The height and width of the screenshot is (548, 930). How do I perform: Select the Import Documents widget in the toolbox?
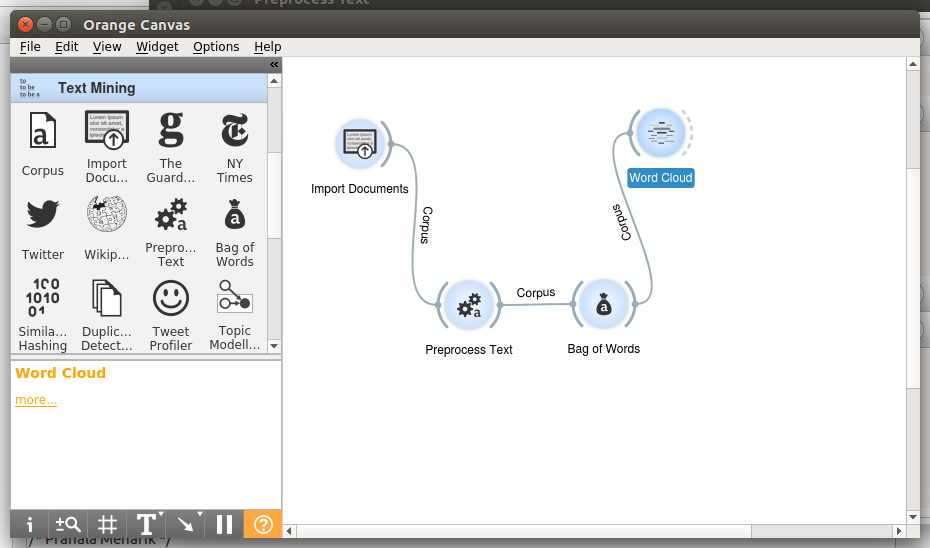click(107, 130)
